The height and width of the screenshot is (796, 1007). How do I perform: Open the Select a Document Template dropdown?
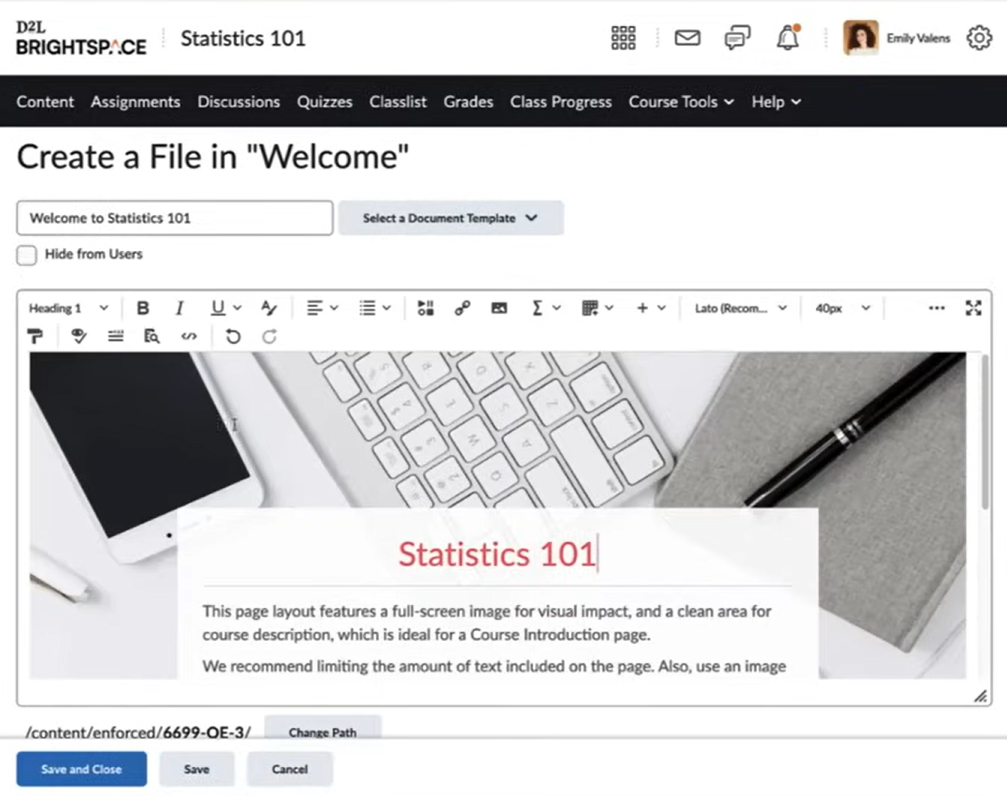[x=451, y=218]
